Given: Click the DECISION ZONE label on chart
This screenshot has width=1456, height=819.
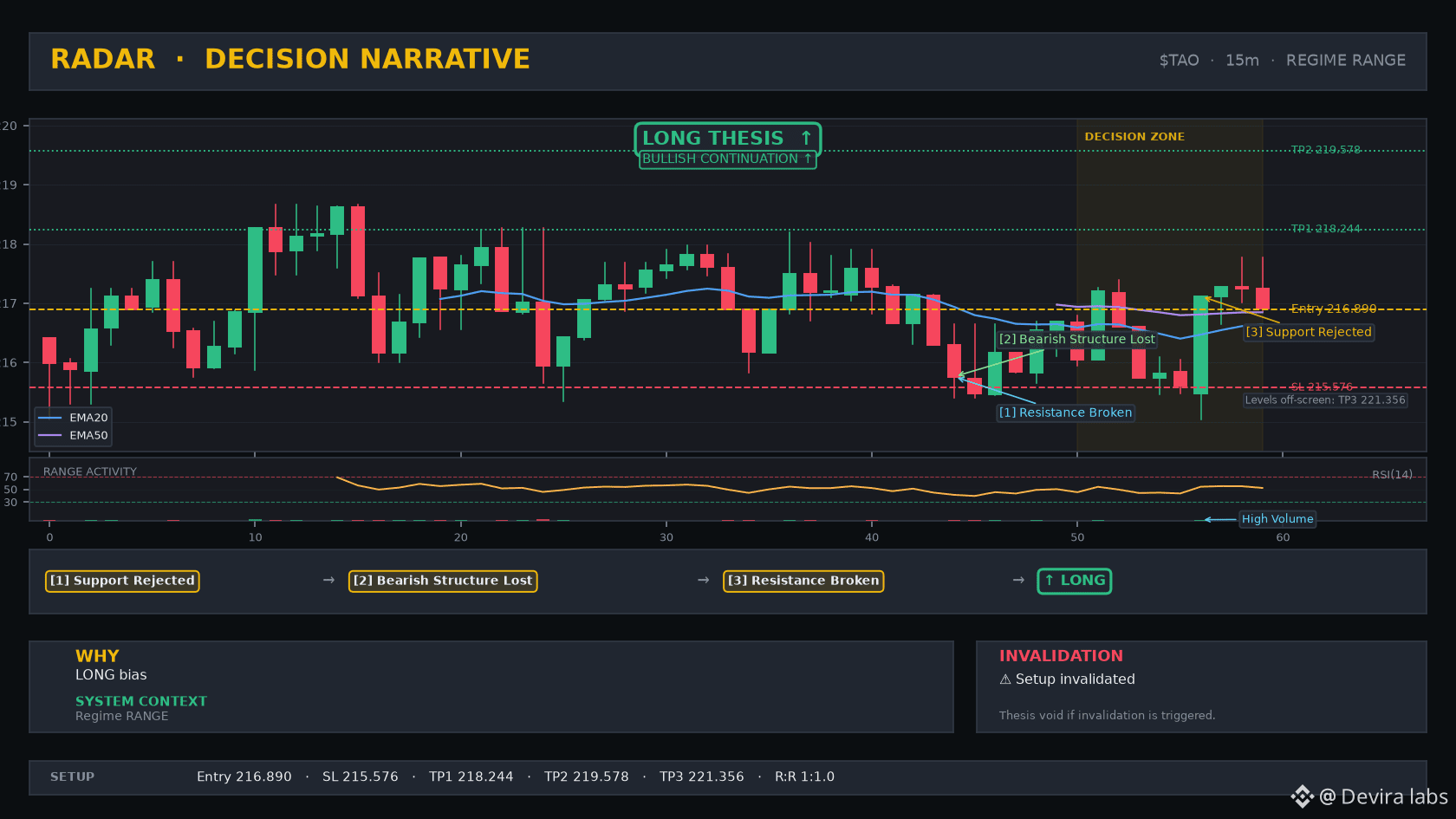Looking at the screenshot, I should tap(1134, 137).
